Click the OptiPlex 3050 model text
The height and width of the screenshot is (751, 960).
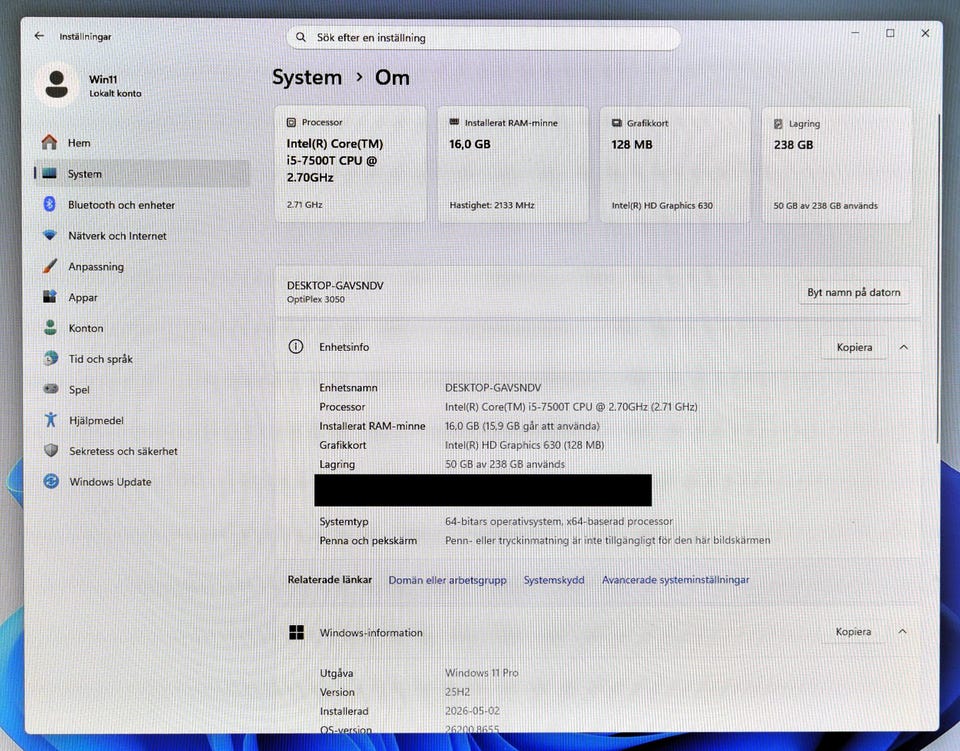(316, 299)
